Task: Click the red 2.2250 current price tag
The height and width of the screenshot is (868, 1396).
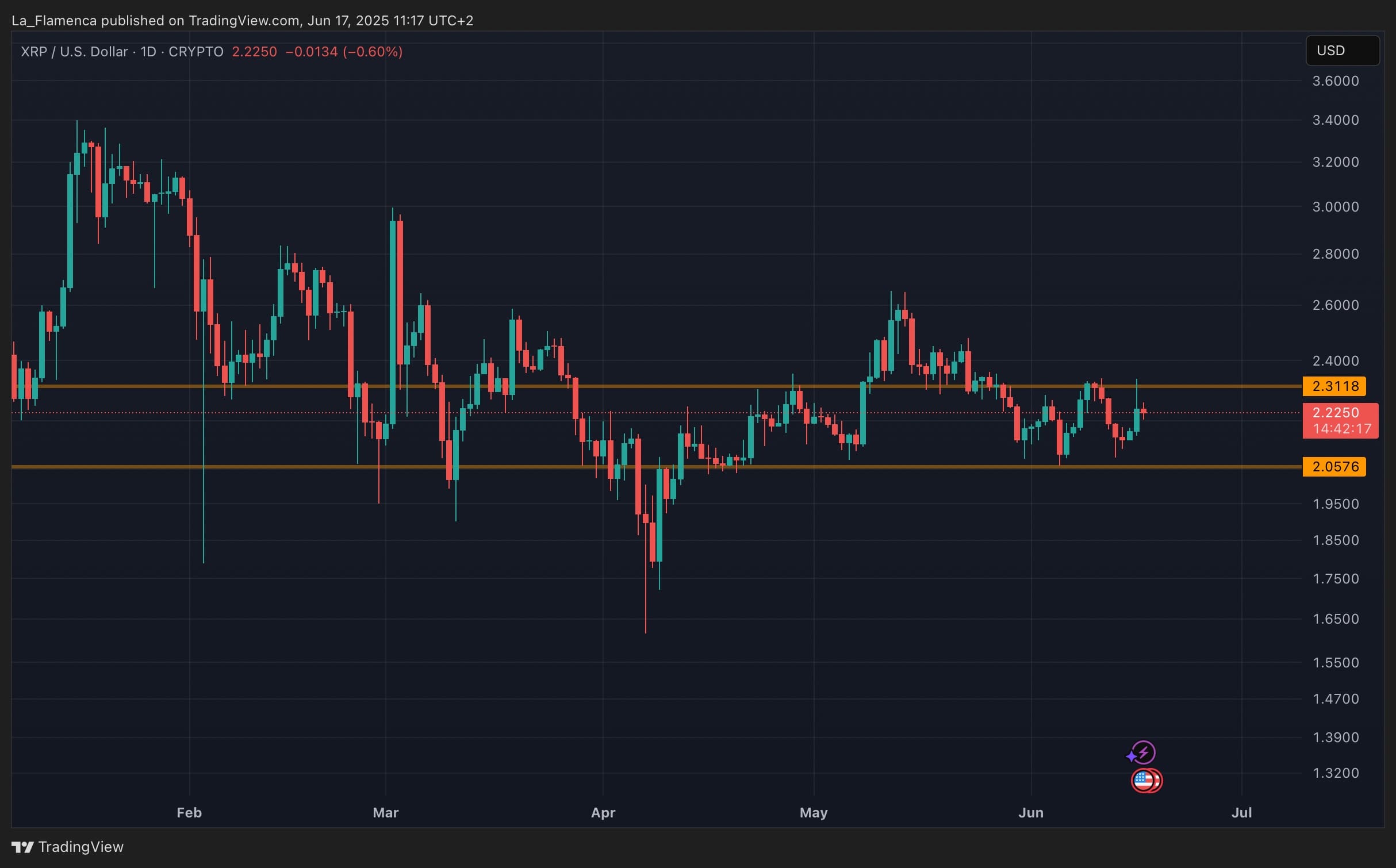Action: (x=1340, y=420)
